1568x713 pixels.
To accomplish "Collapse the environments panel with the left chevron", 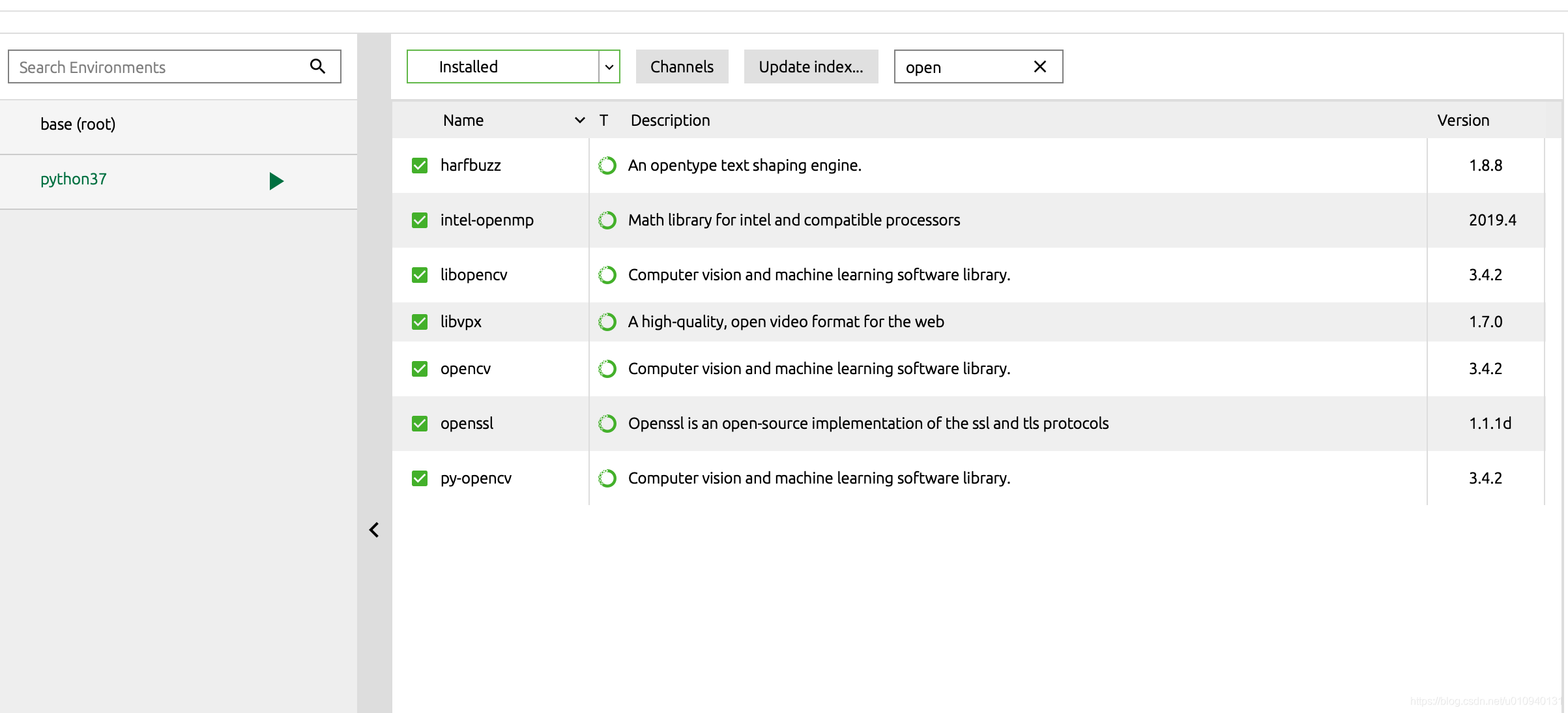I will click(374, 530).
